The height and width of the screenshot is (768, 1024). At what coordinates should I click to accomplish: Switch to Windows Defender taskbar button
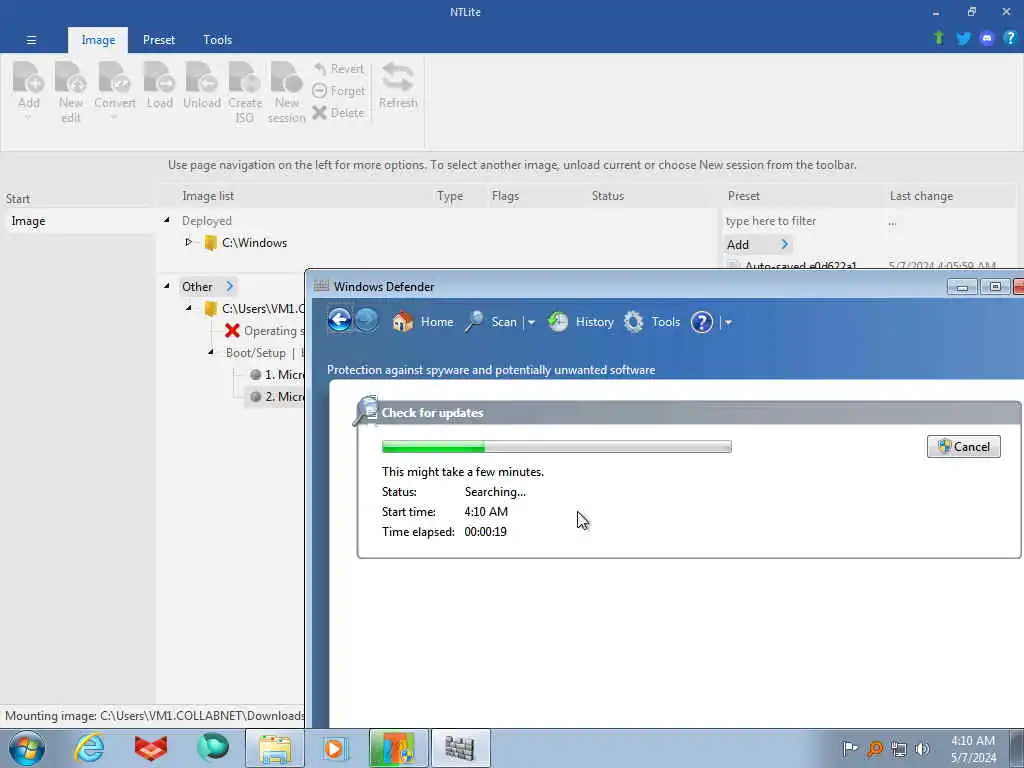pos(460,748)
